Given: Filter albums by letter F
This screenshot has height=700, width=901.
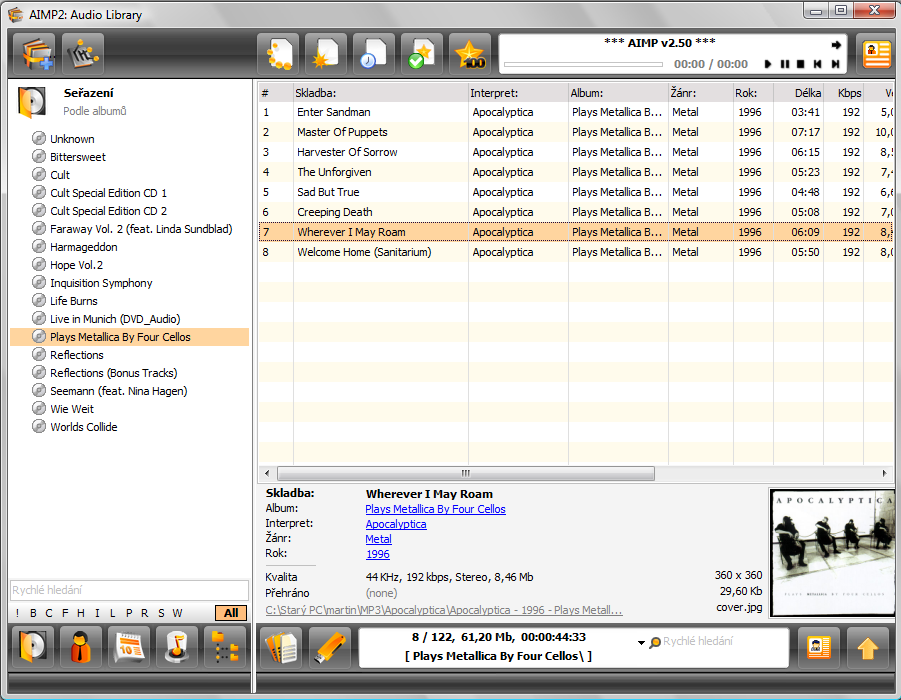Looking at the screenshot, I should [x=65, y=613].
